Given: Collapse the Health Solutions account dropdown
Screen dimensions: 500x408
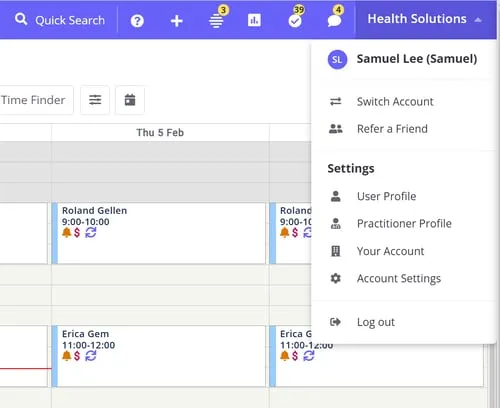Looking at the screenshot, I should click(425, 19).
